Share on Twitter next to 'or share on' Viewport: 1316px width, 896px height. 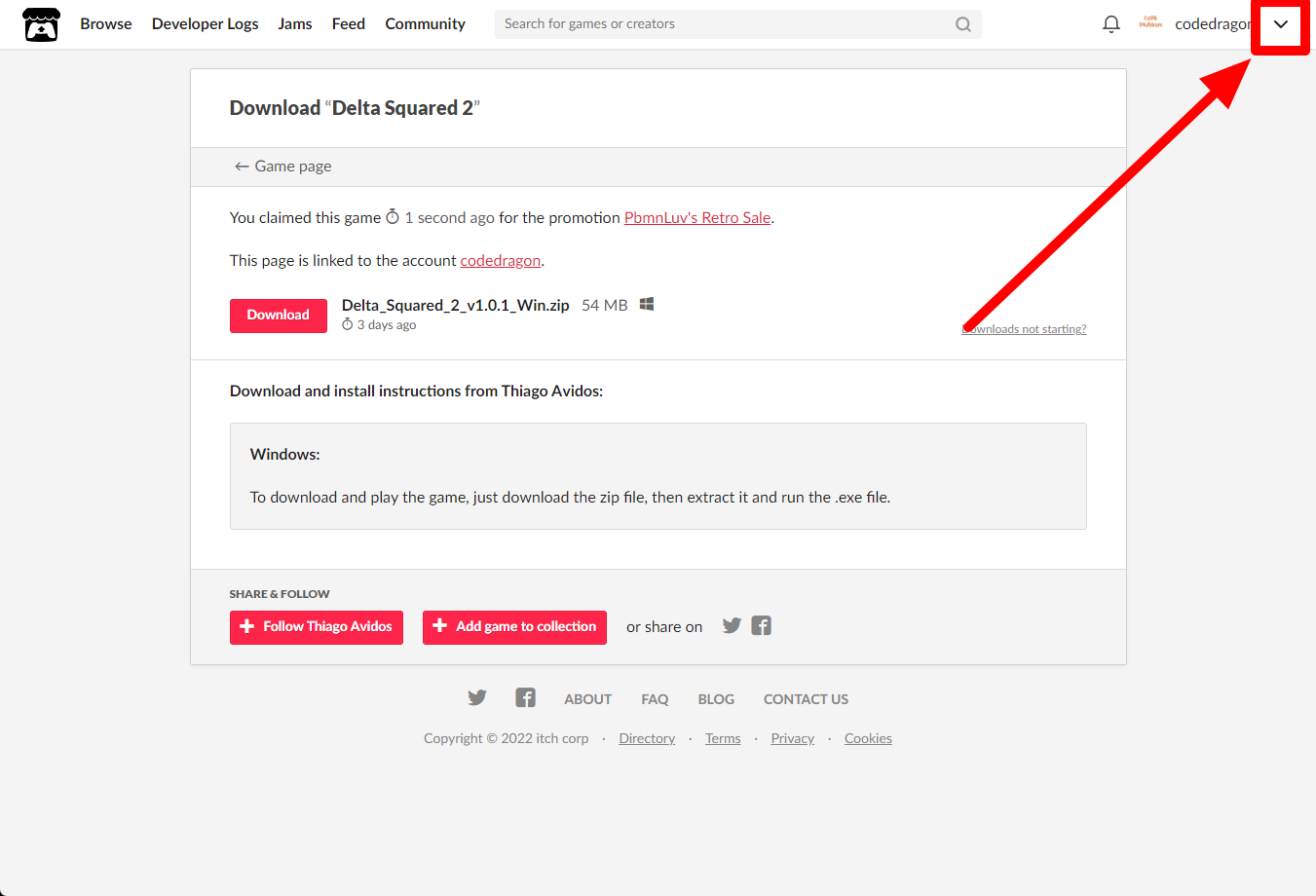pyautogui.click(x=732, y=625)
